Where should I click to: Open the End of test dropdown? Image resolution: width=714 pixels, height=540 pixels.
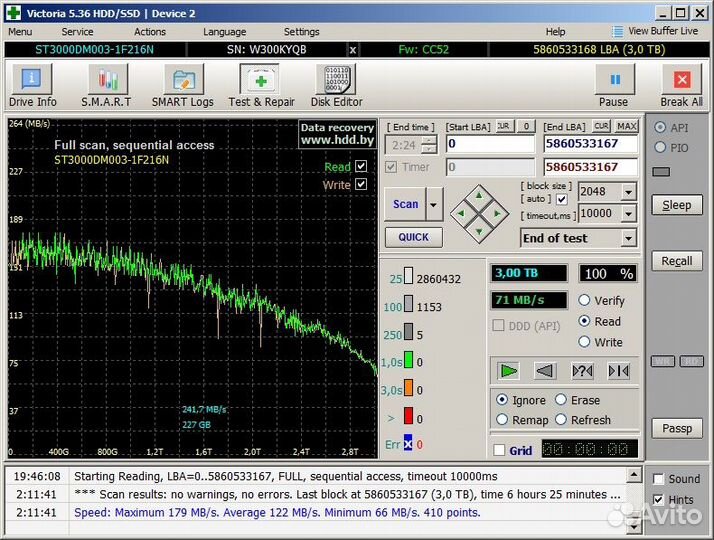click(628, 238)
